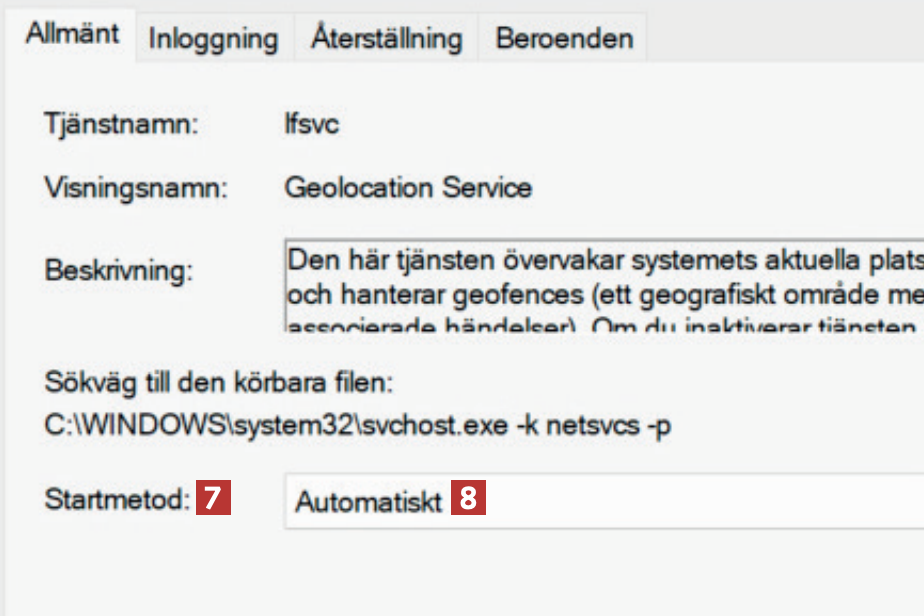Click the Tjänstnamn label
This screenshot has height=616, width=924.
point(121,127)
